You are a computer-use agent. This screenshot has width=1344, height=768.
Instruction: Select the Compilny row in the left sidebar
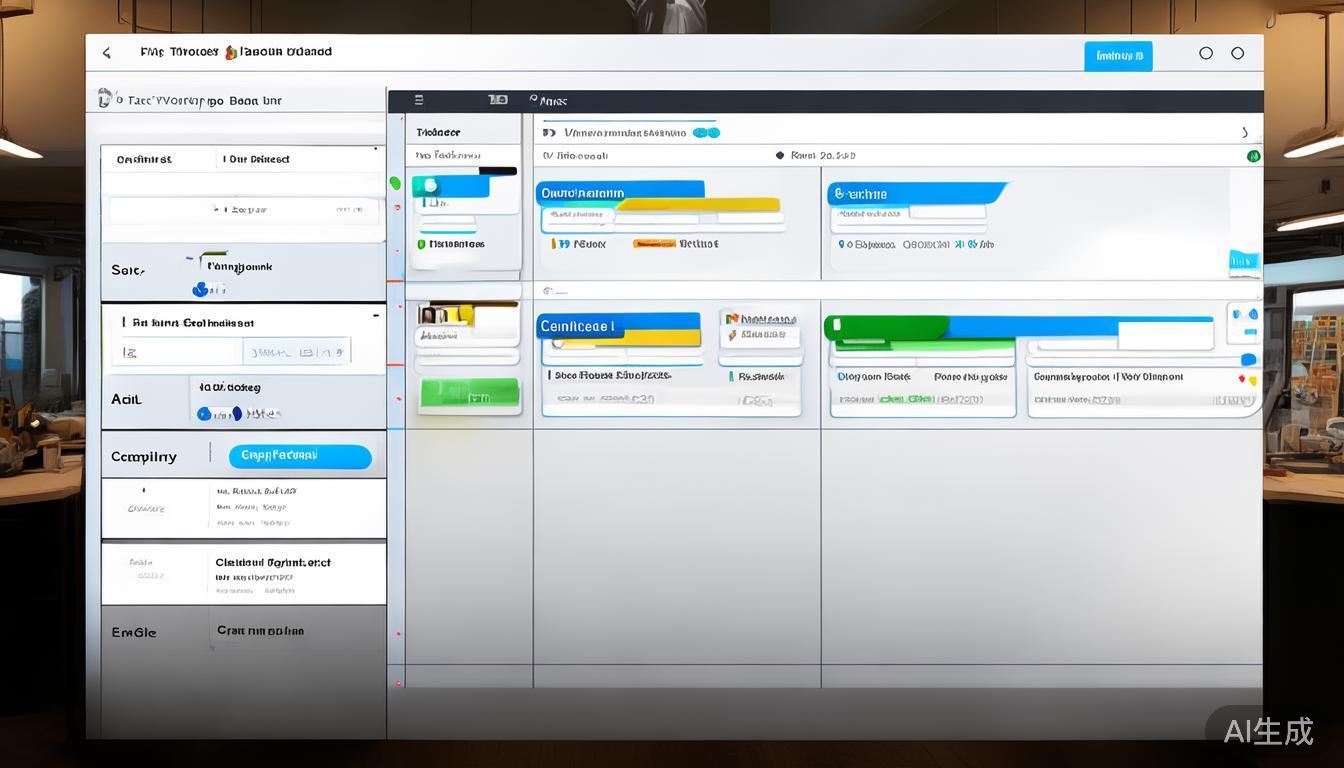point(144,457)
